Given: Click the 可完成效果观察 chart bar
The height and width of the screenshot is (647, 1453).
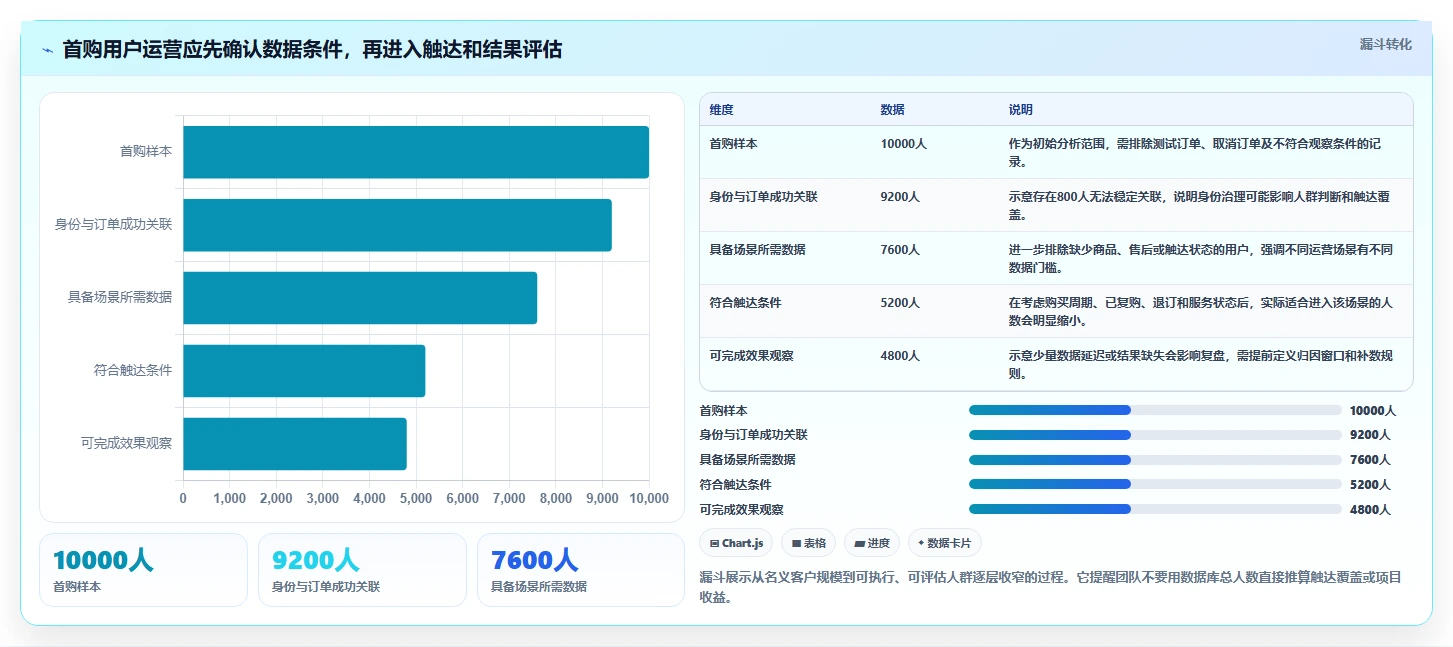Looking at the screenshot, I should (295, 444).
